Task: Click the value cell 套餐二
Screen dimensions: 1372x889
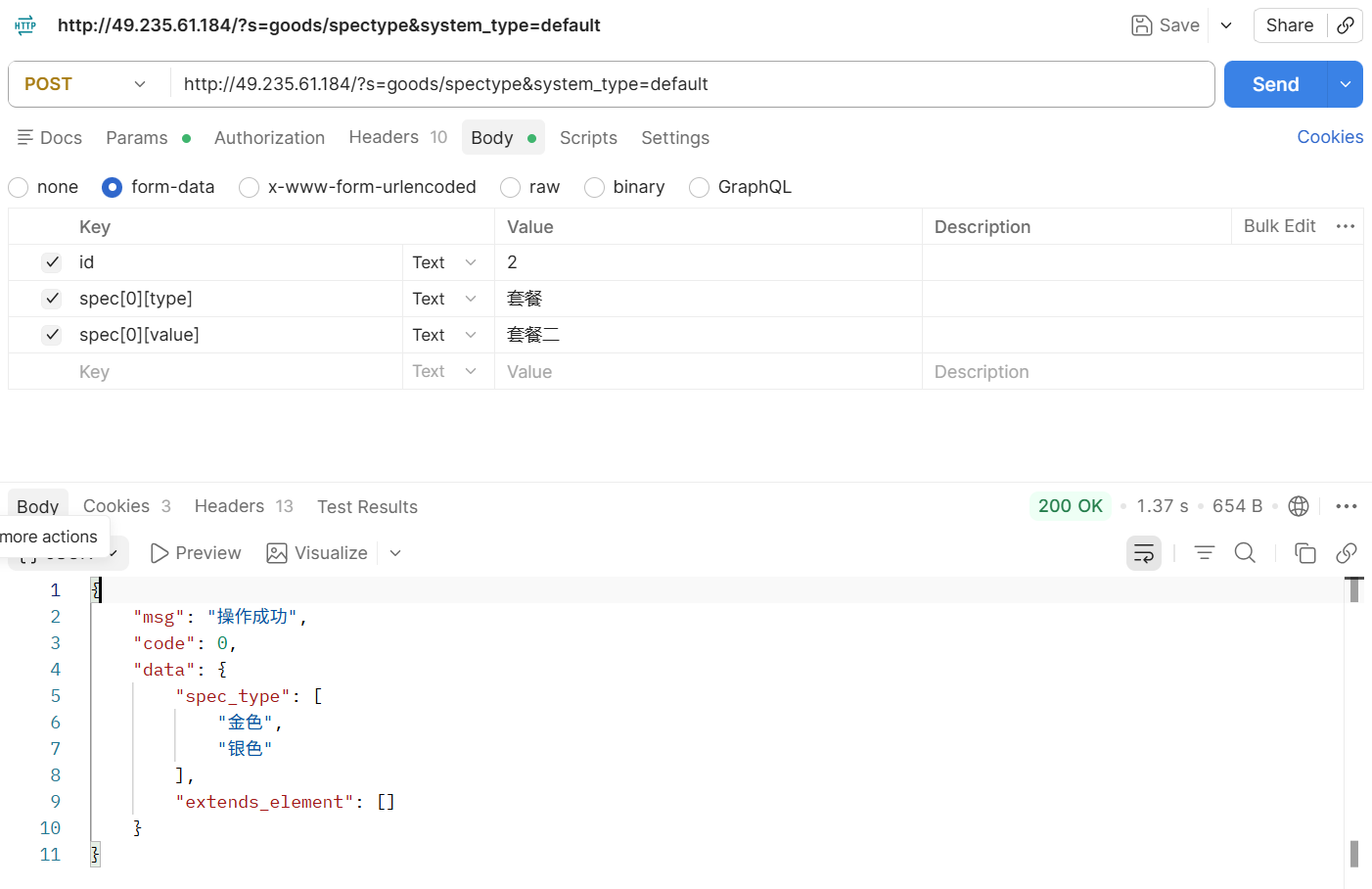Action: [709, 335]
